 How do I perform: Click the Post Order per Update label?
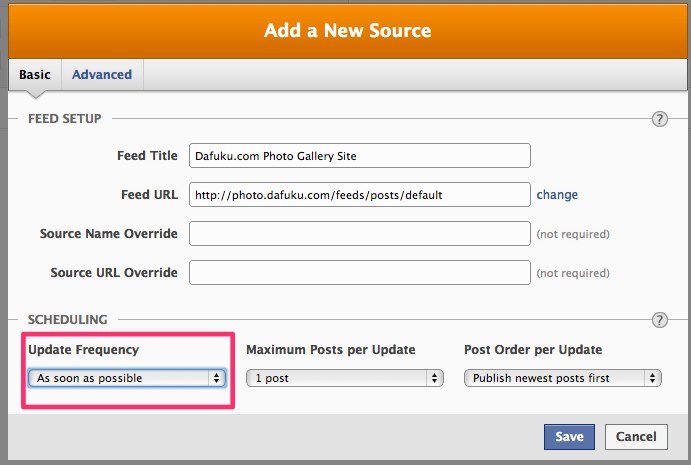pos(533,350)
